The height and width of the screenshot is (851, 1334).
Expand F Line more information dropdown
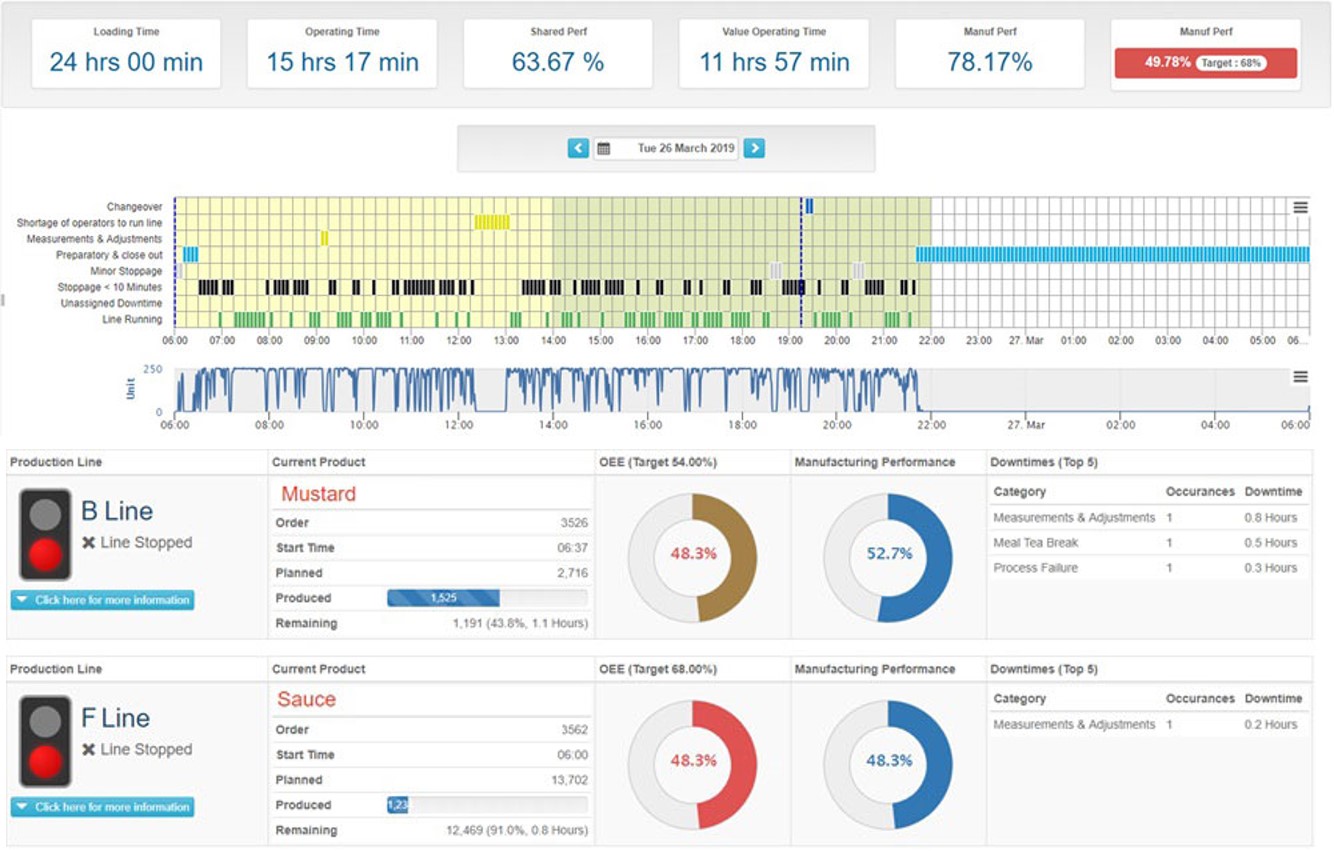(x=102, y=807)
